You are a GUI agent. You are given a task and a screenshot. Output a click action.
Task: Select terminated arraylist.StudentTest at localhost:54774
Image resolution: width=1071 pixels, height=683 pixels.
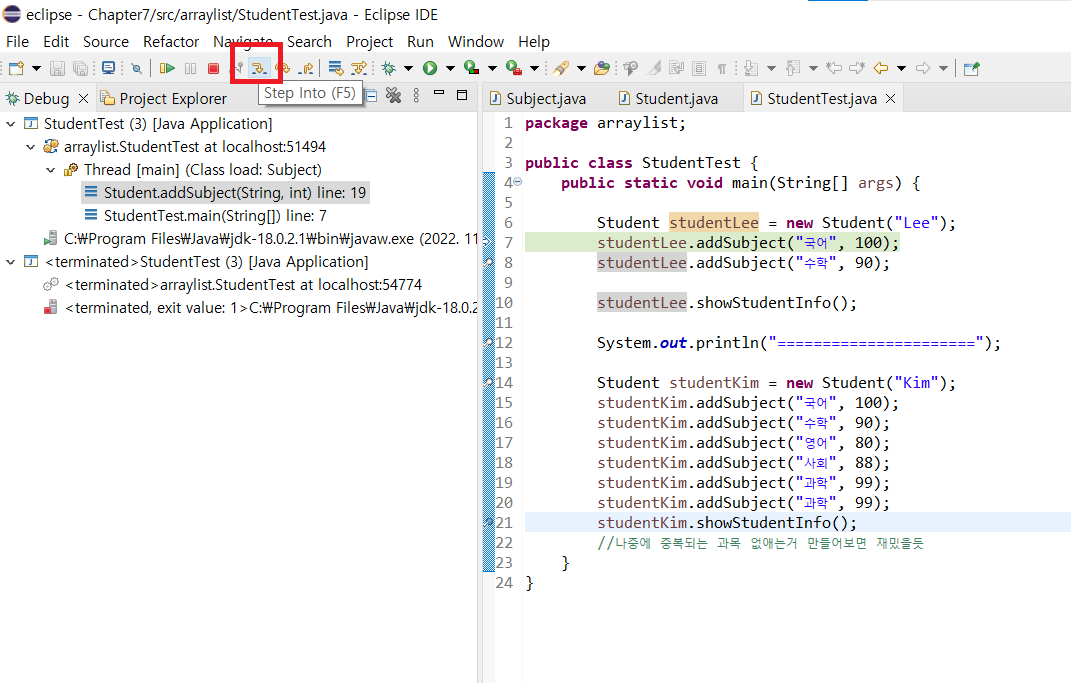pyautogui.click(x=232, y=285)
